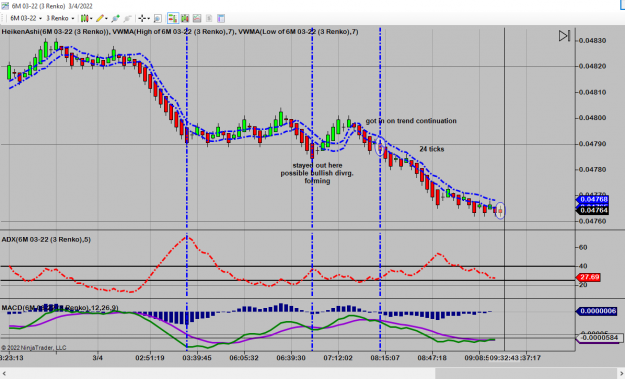Viewport: 625px width, 379px height.
Task: Expand the crosshair cursor dropdown arrow
Action: (x=149, y=18)
